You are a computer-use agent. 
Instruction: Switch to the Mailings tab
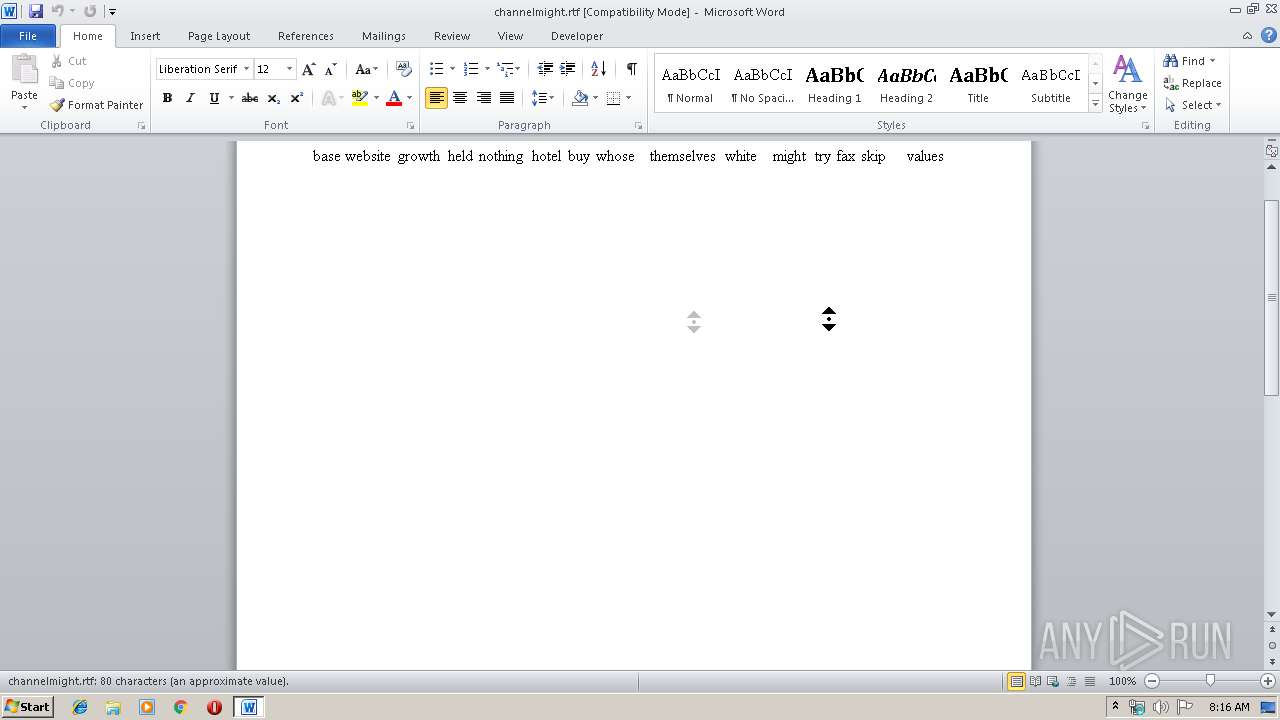tap(384, 36)
